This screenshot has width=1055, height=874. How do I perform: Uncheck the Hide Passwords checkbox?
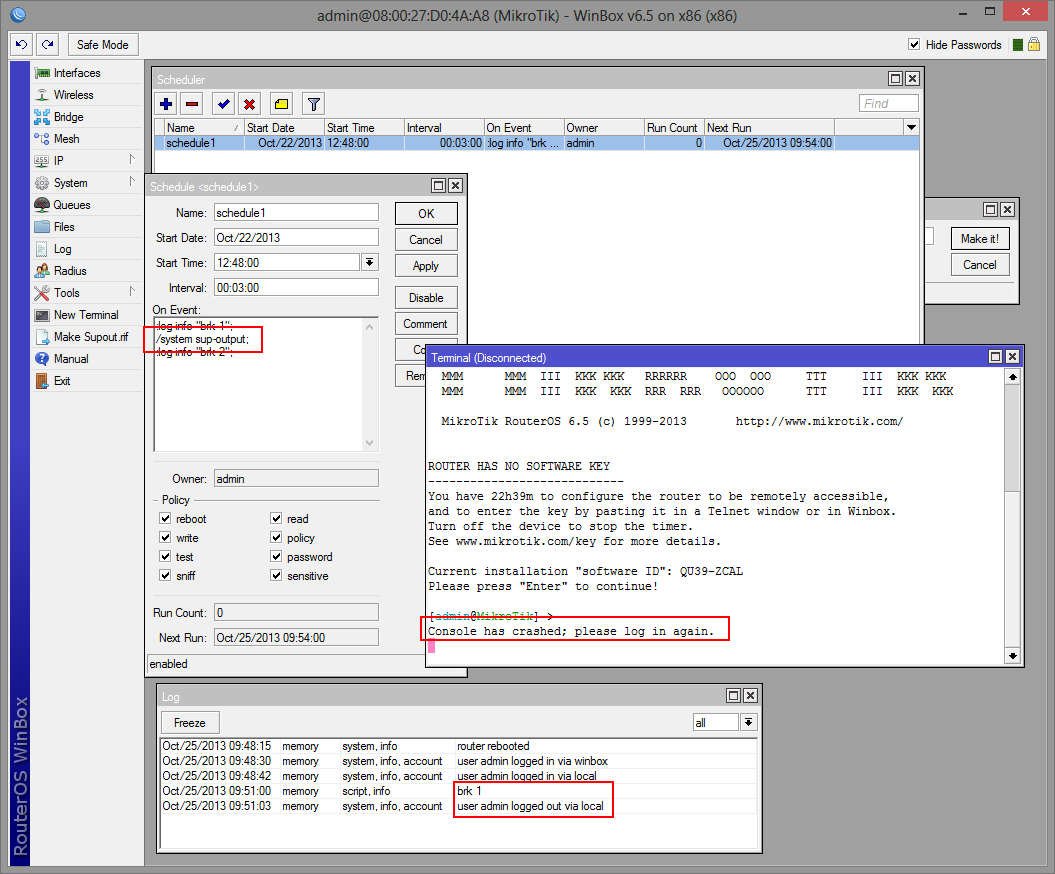[x=913, y=44]
